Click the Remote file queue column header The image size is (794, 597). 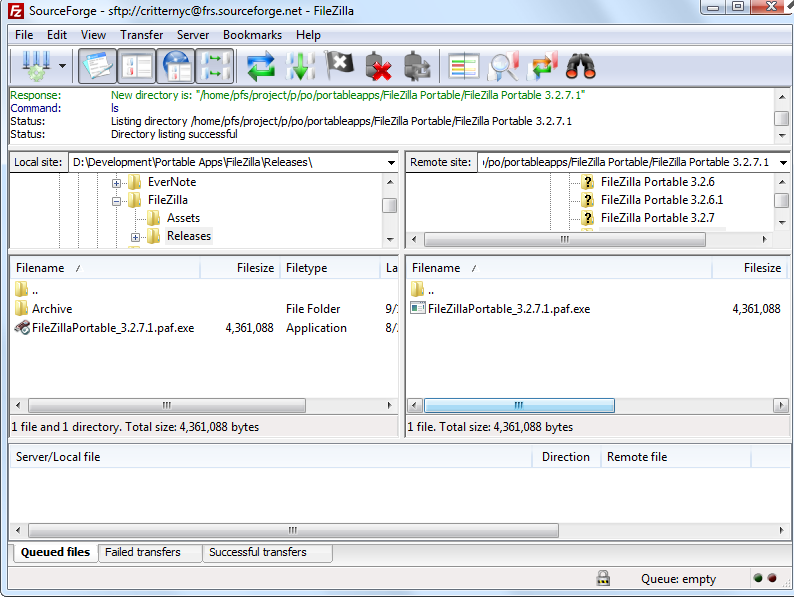pyautogui.click(x=676, y=457)
